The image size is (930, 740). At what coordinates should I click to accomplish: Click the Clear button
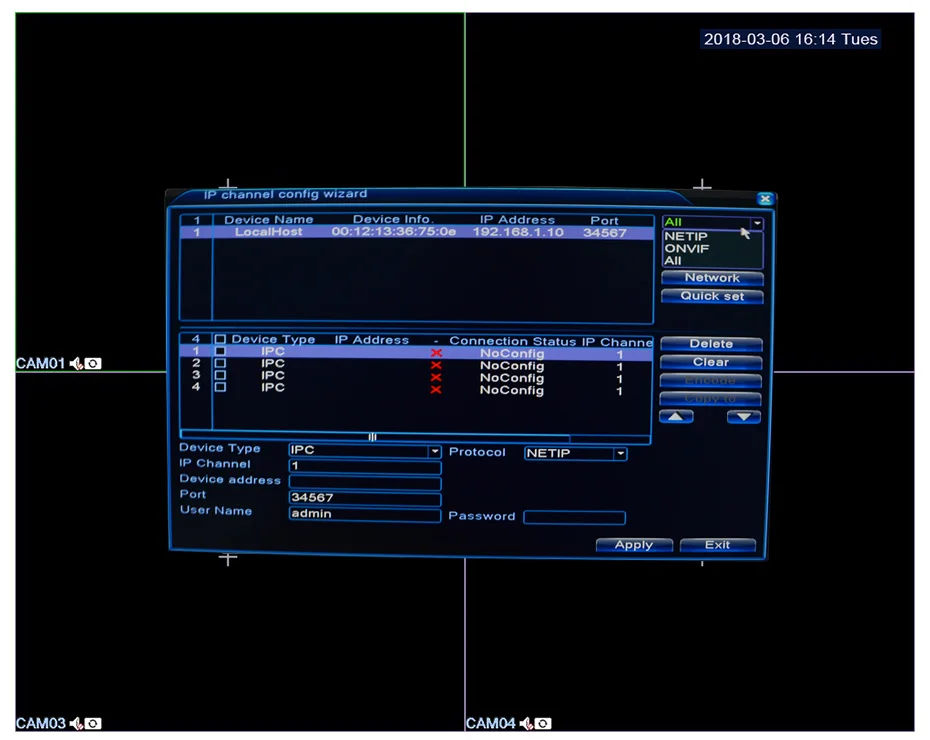(711, 362)
